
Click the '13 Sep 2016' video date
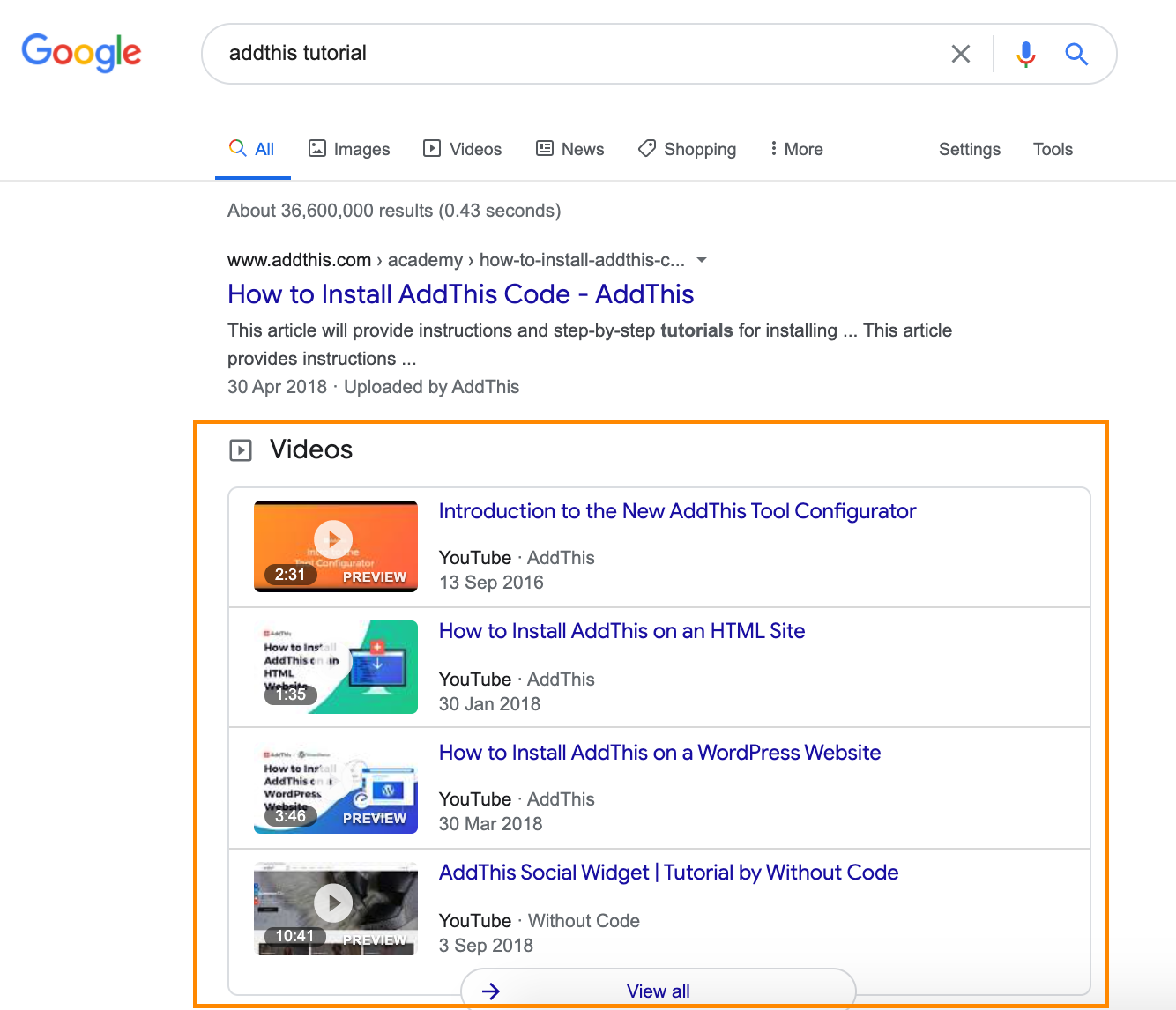tap(491, 583)
